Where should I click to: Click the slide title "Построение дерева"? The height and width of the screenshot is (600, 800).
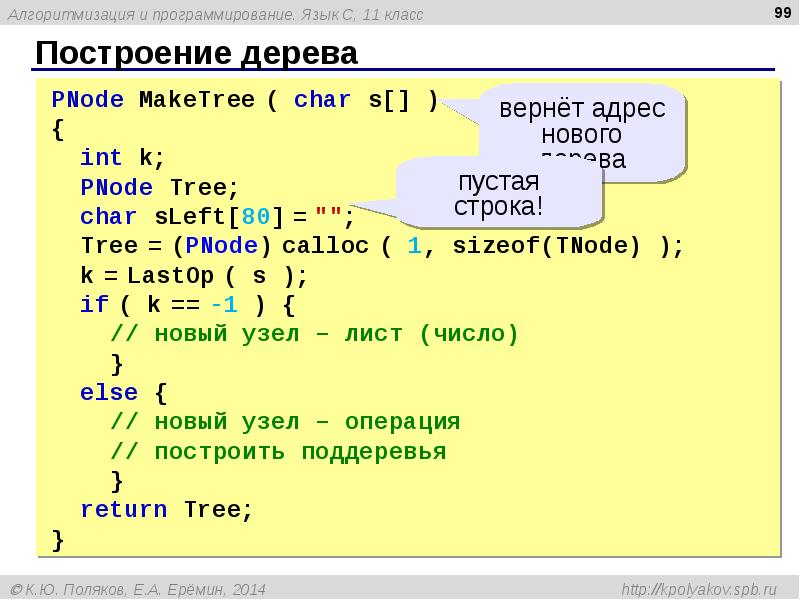click(196, 54)
